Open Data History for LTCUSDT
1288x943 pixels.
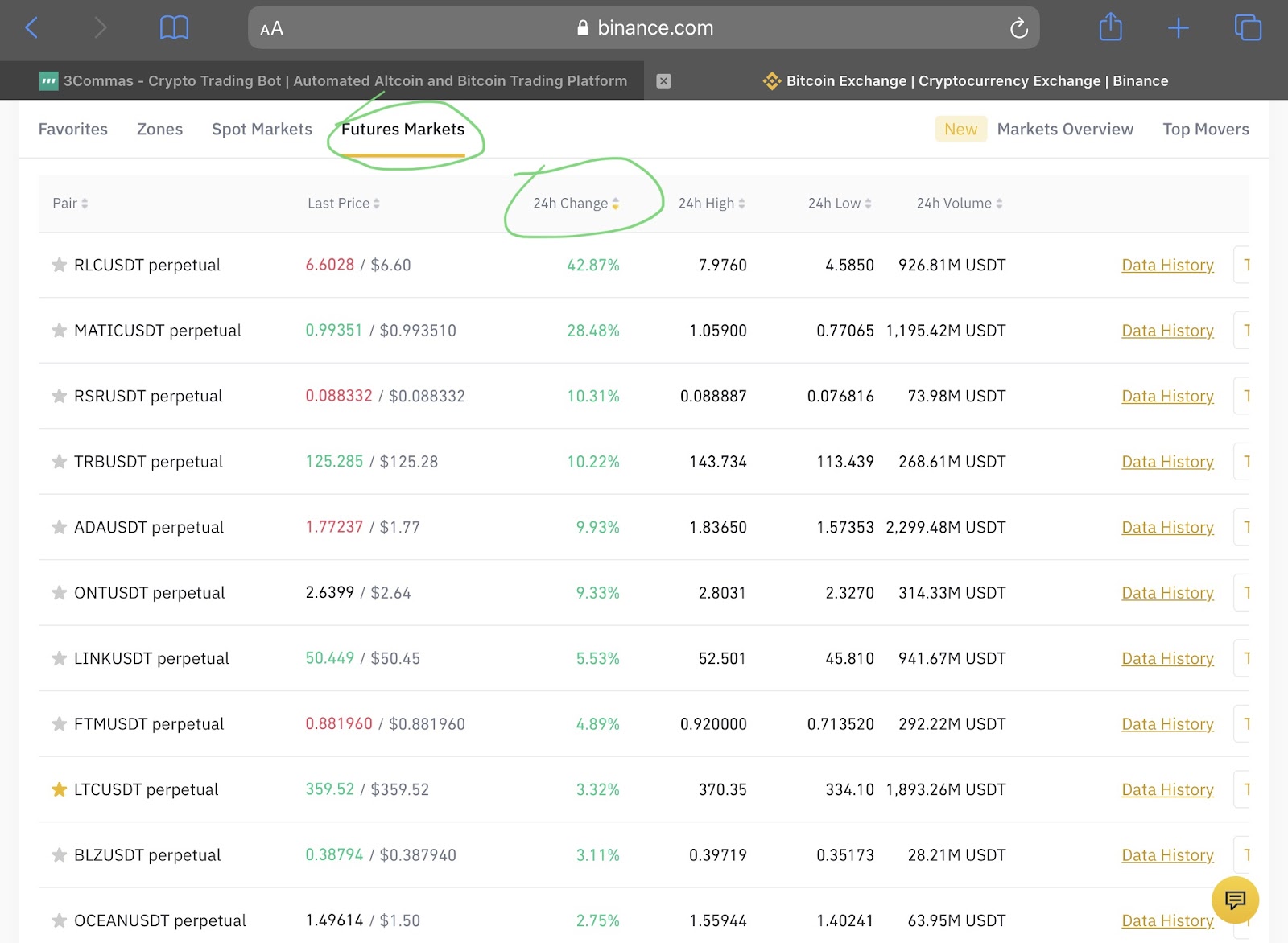point(1167,789)
